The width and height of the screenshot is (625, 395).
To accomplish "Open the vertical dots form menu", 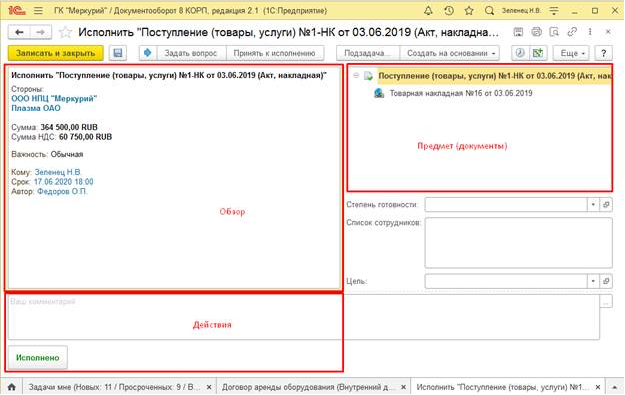I will tap(590, 32).
